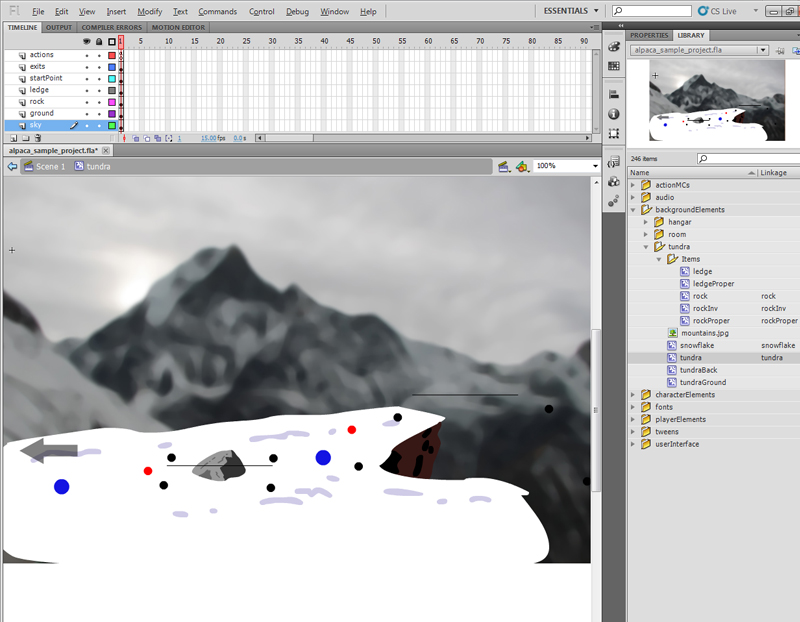800x622 pixels.
Task: Toggle lock dot for the rock layer
Action: [x=98, y=102]
